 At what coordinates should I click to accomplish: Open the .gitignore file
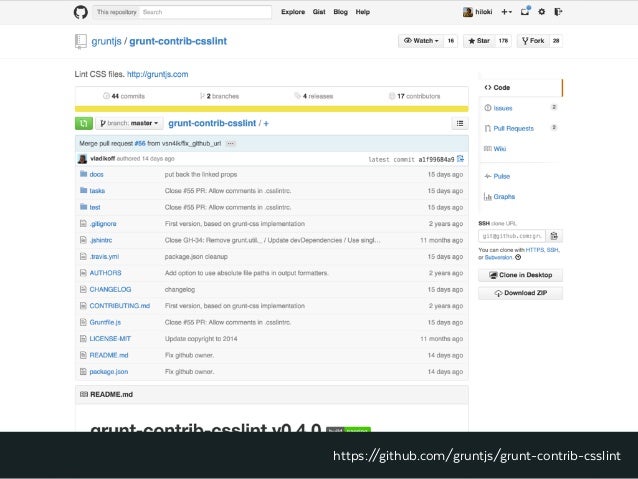[103, 224]
